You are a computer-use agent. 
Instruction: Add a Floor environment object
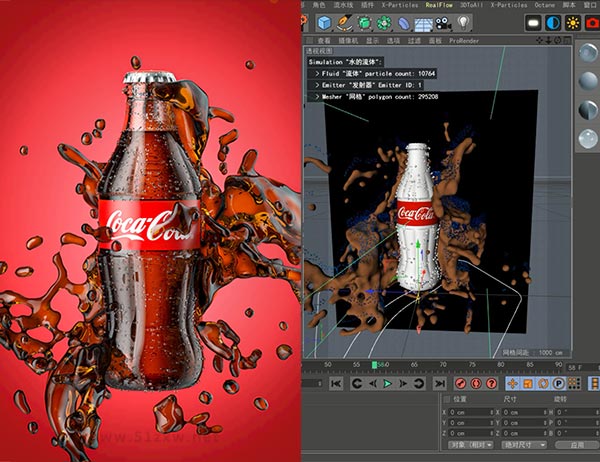423,24
